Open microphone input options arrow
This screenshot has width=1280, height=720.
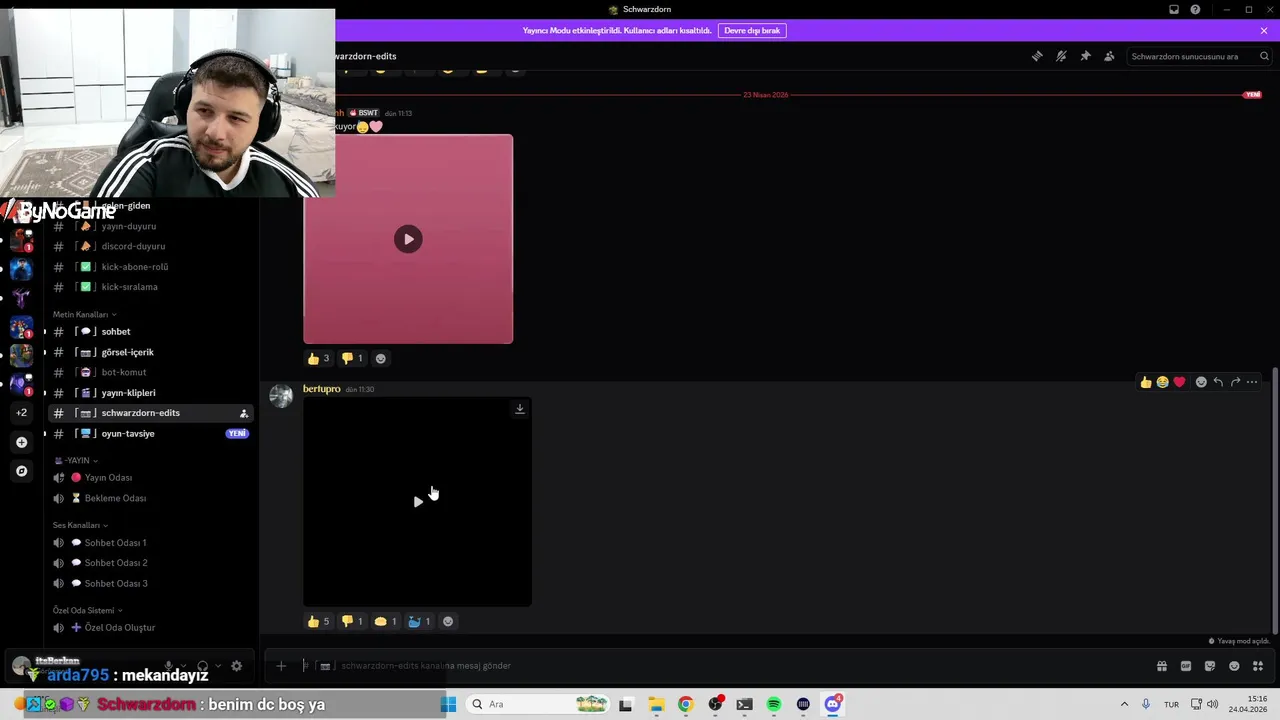point(183,666)
